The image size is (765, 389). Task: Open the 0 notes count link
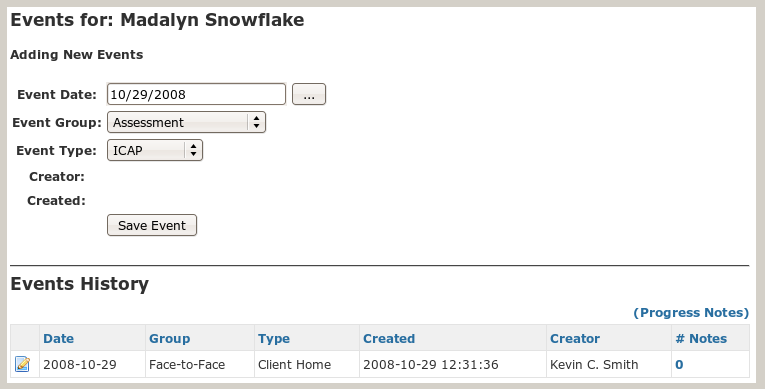click(679, 365)
